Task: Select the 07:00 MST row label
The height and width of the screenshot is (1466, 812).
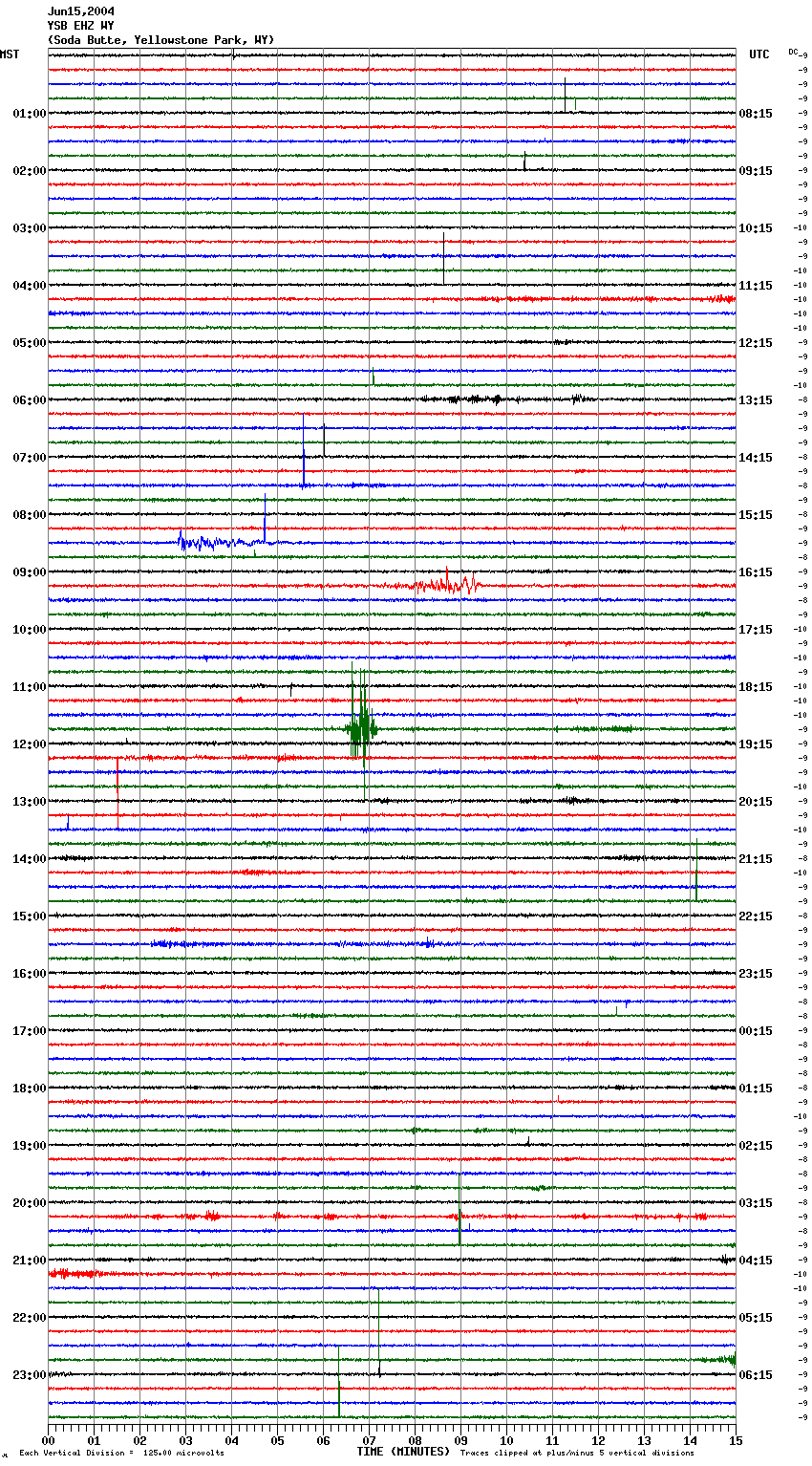Action: point(30,458)
